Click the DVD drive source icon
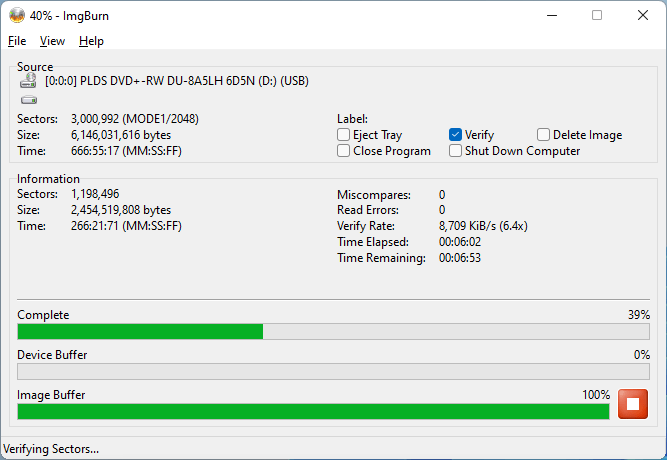Viewport: 667px width, 460px height. click(27, 82)
